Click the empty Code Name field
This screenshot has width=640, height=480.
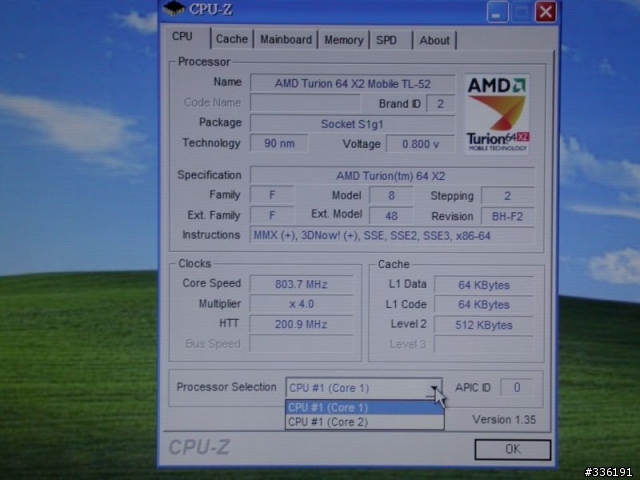point(305,102)
